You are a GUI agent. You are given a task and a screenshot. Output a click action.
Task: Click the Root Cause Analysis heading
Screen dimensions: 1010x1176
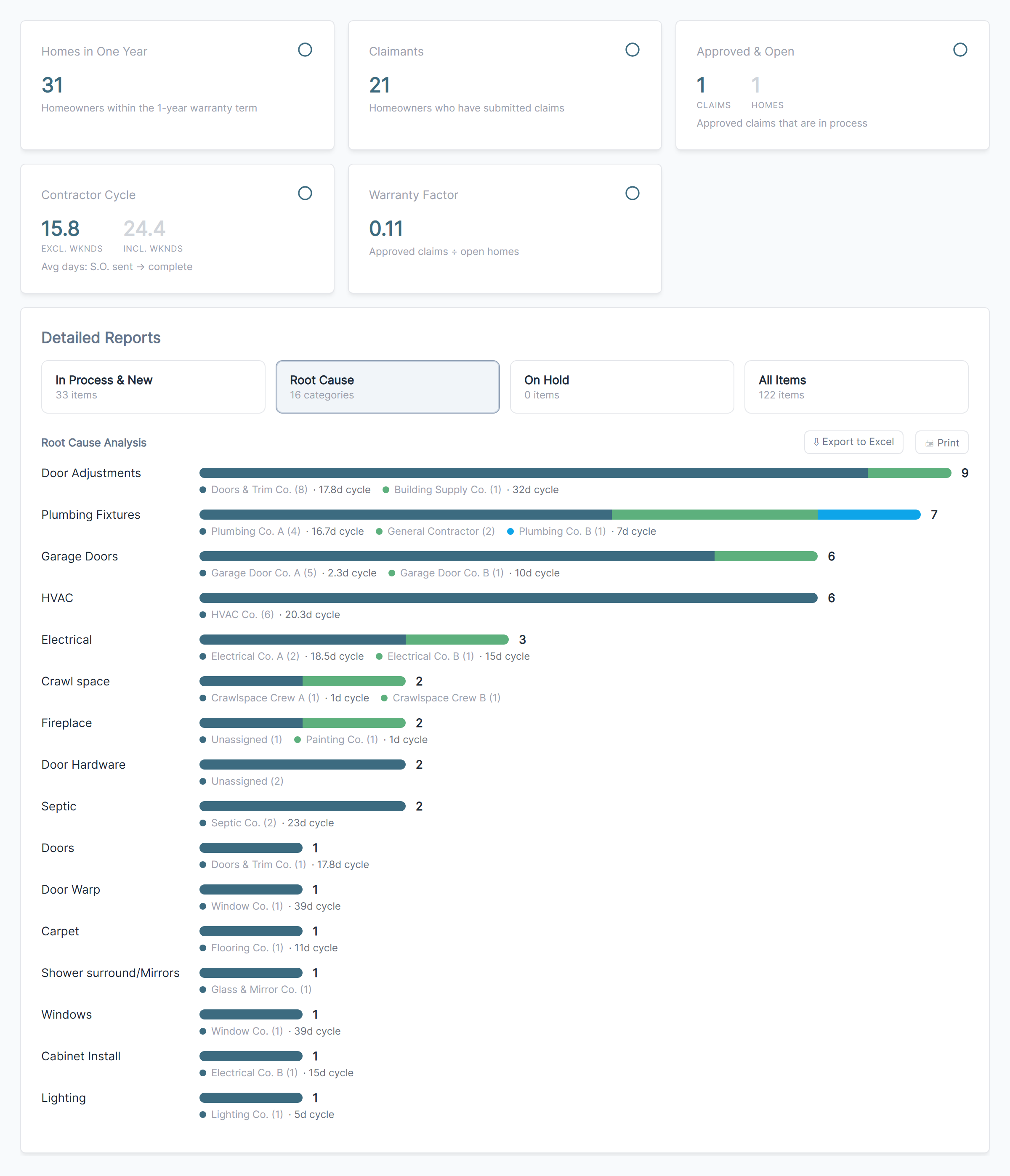coord(94,443)
